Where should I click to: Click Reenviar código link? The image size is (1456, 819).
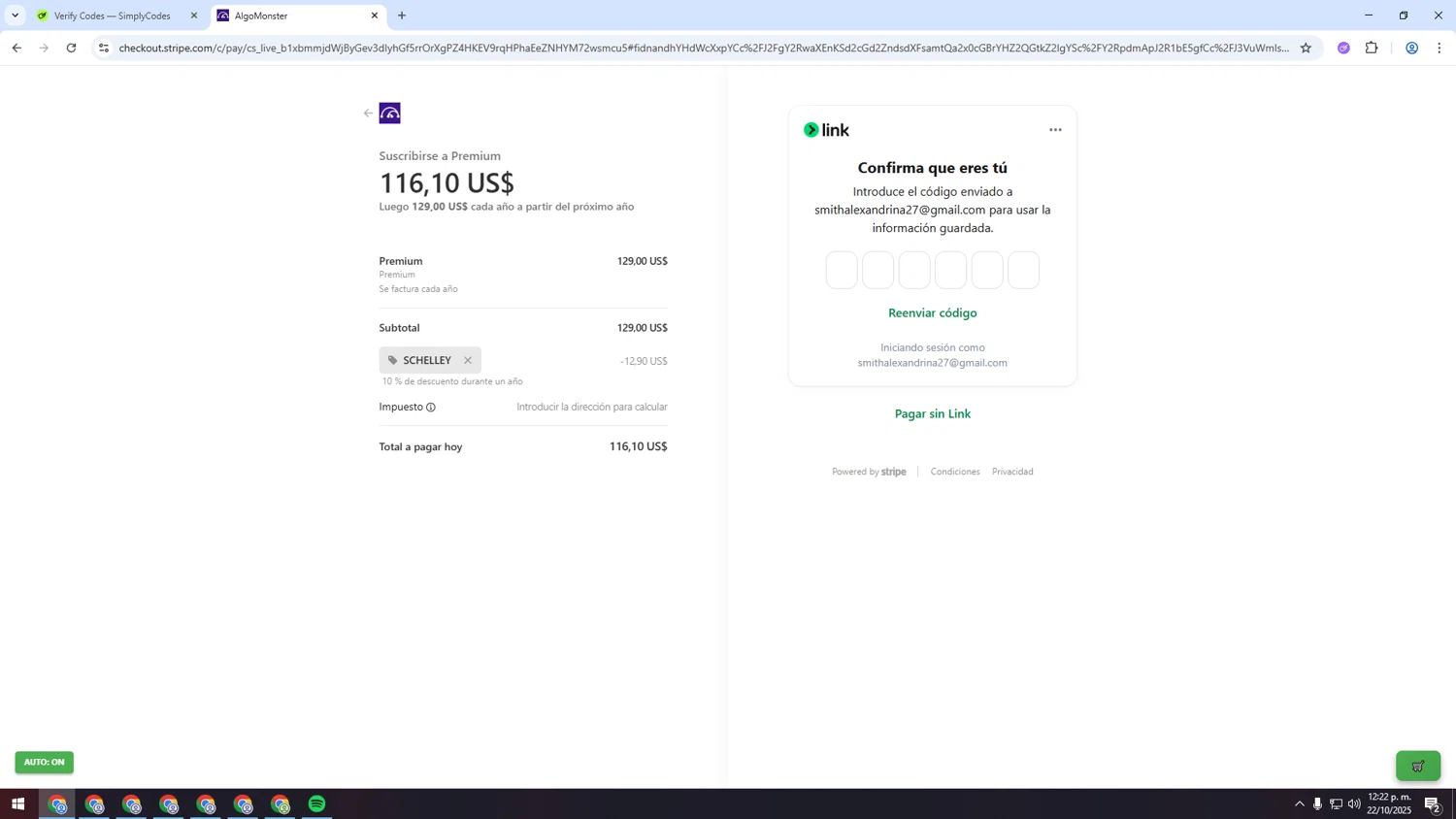pyautogui.click(x=933, y=313)
